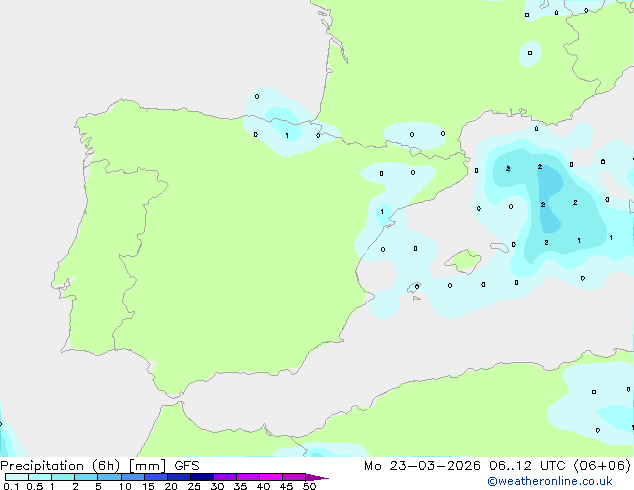Select the 0.1–0.5 mm legend swatch

[17, 477]
